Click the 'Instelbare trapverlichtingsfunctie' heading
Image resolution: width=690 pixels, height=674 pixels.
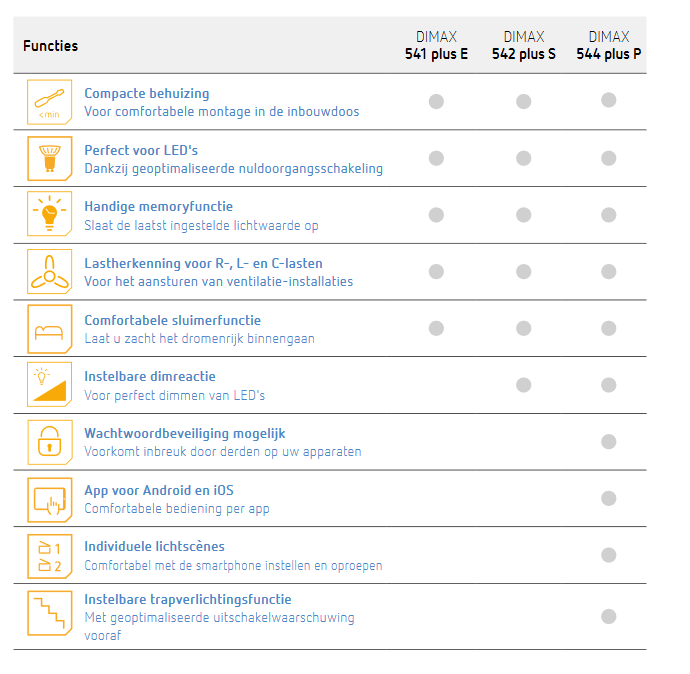tap(188, 599)
